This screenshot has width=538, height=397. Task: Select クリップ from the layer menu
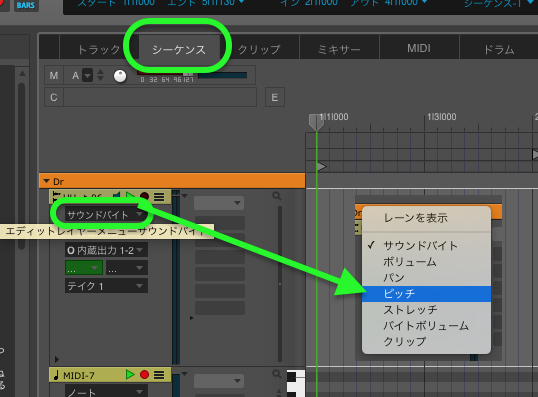426,341
